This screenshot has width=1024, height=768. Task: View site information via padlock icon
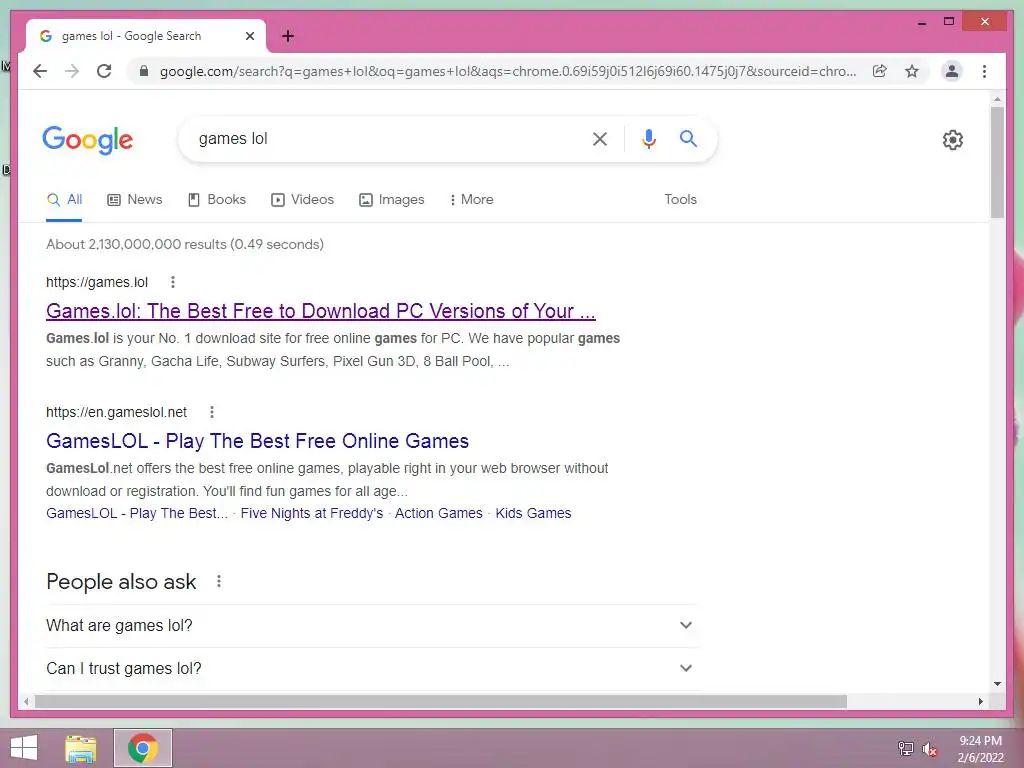[x=144, y=71]
